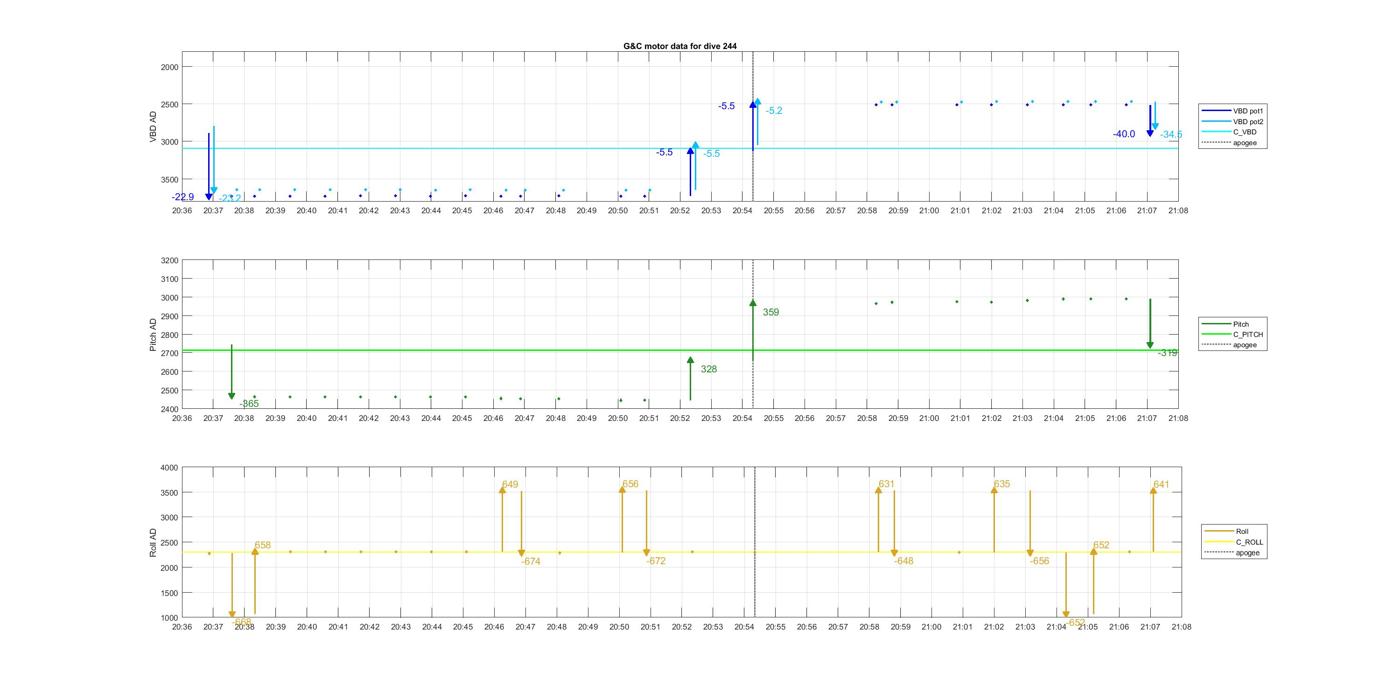Click the golden up arrow labeled 641
1400x693 pixels.
coord(1153,519)
